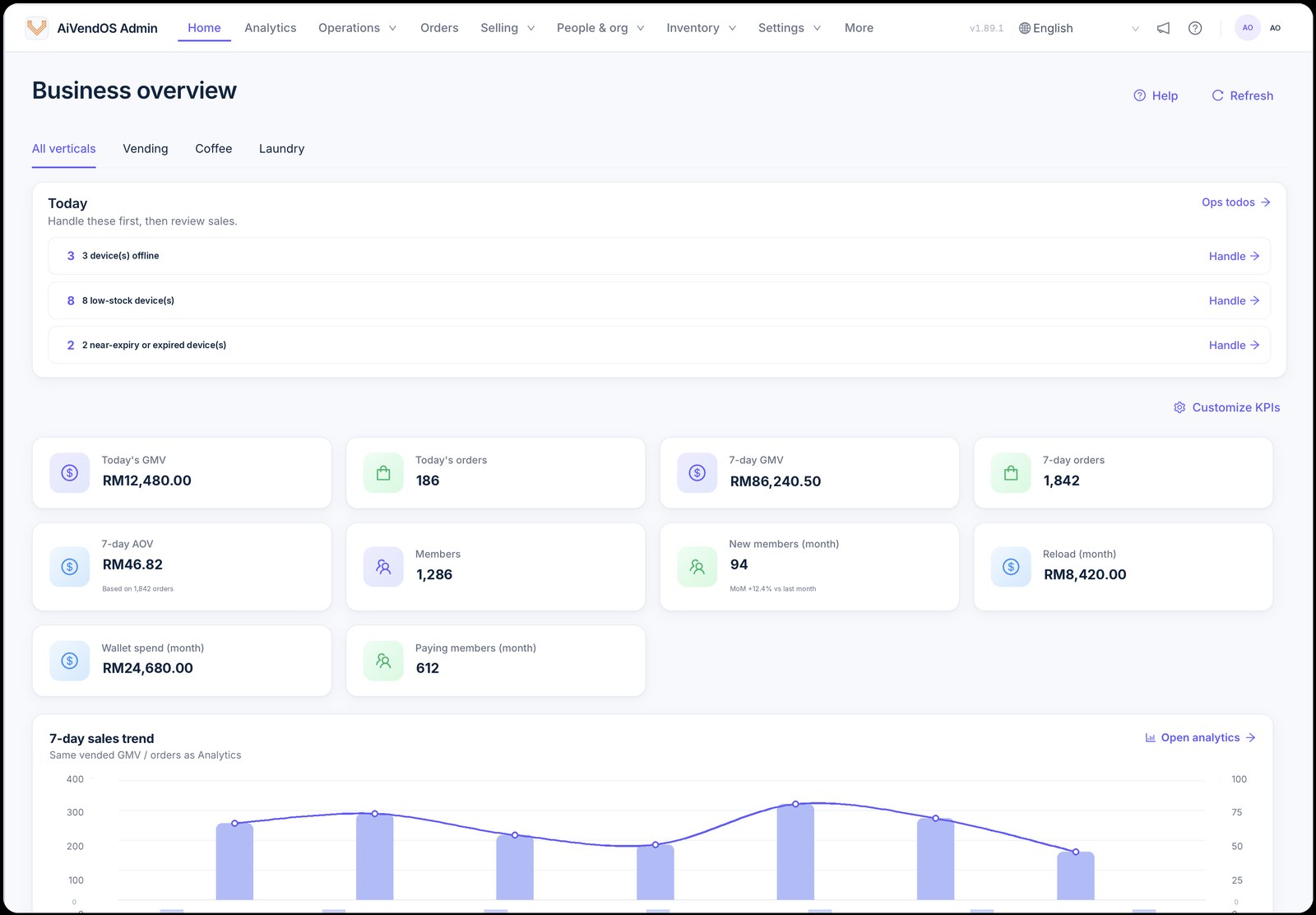Click the 7-day orders bag icon
Screen dimensions: 1316x915
tap(1011, 473)
